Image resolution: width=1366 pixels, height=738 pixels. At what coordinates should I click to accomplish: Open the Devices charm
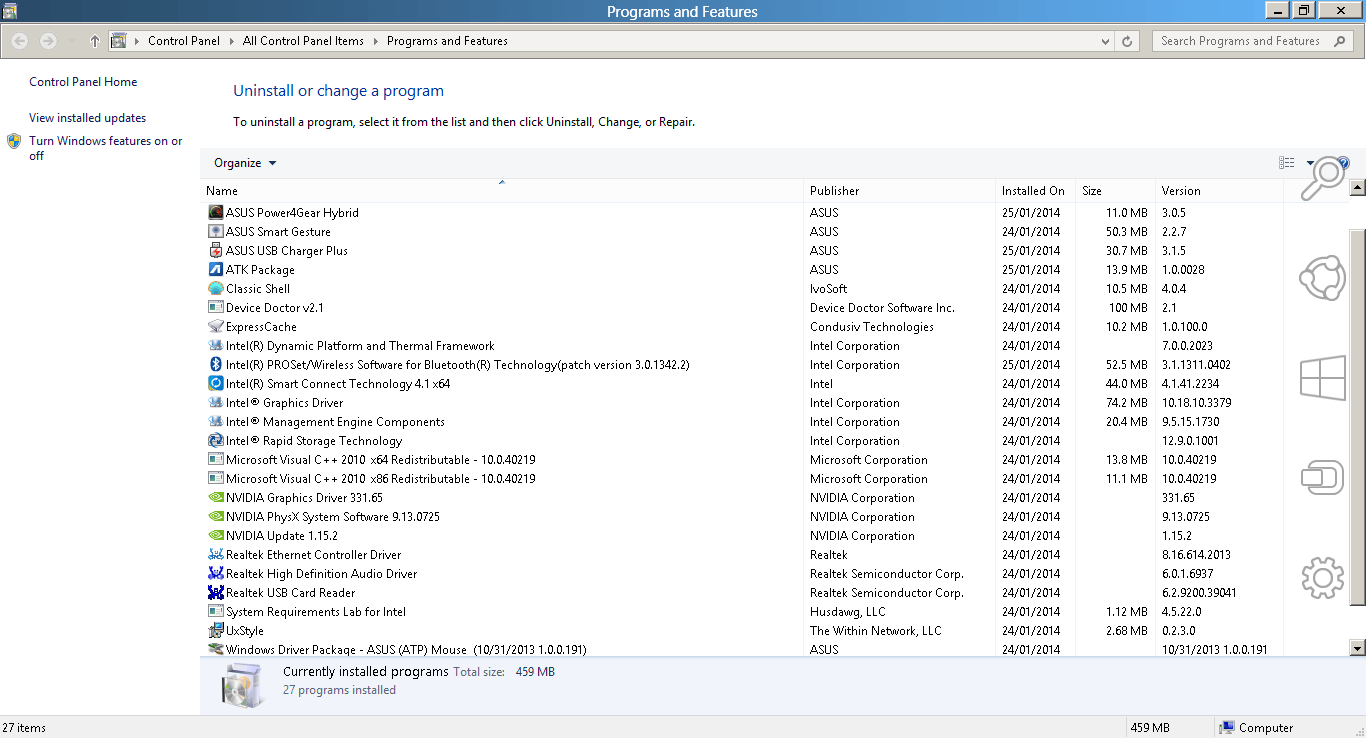pos(1322,477)
